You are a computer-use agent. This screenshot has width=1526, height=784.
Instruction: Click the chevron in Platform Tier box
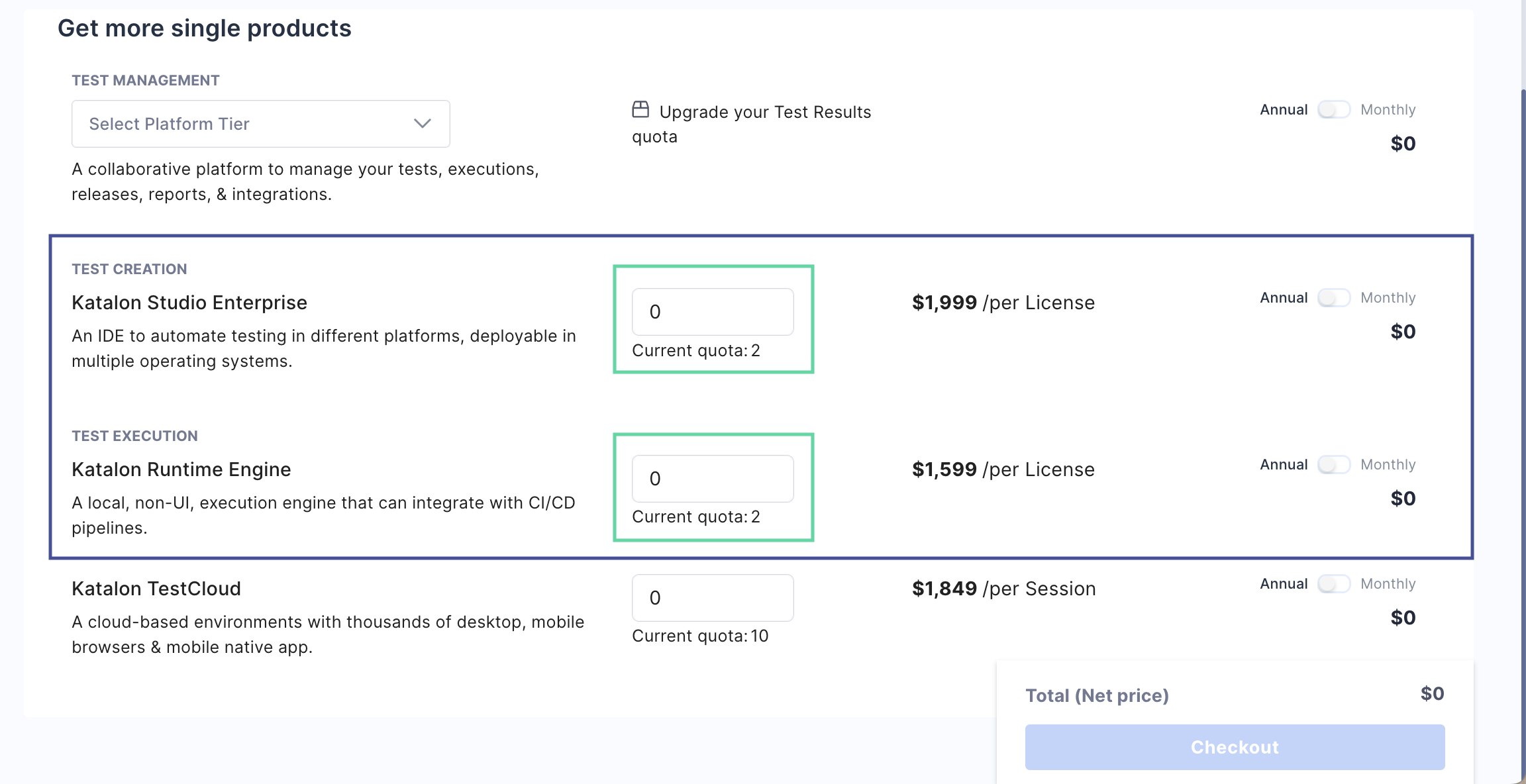click(423, 124)
